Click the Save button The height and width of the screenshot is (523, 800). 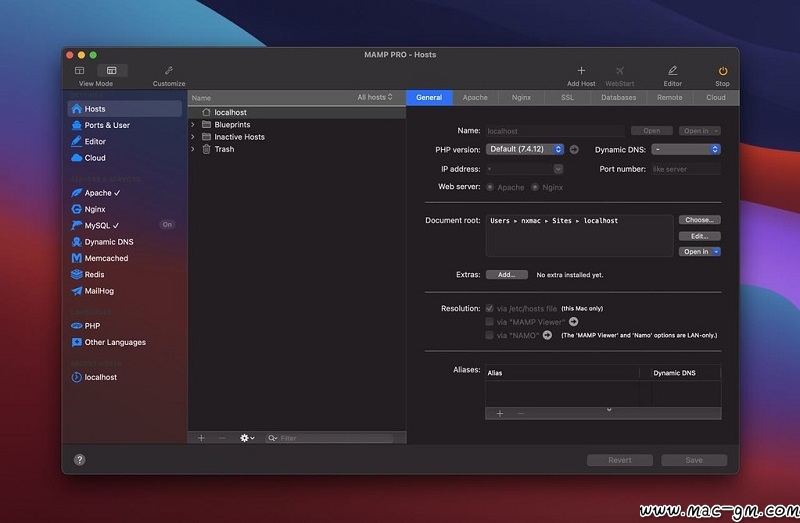point(694,460)
